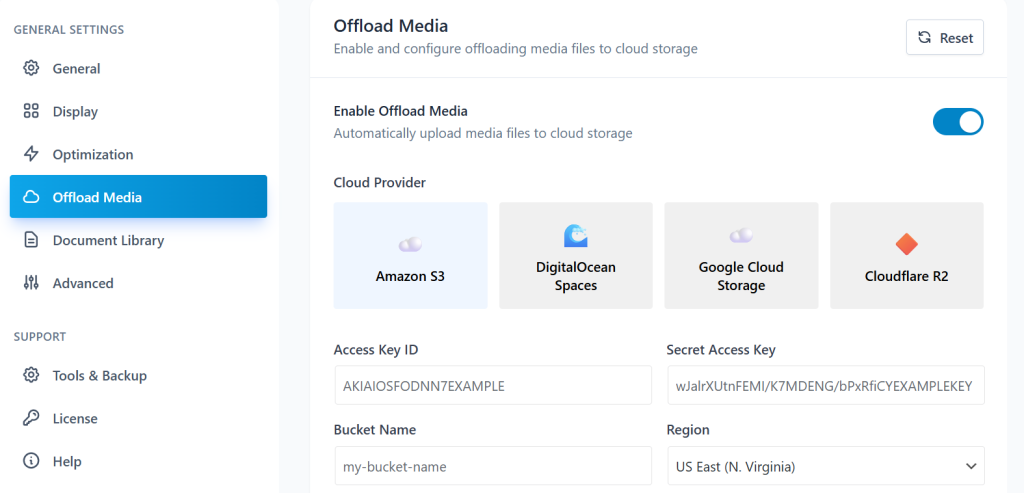Click the Advanced sliders icon

point(31,283)
